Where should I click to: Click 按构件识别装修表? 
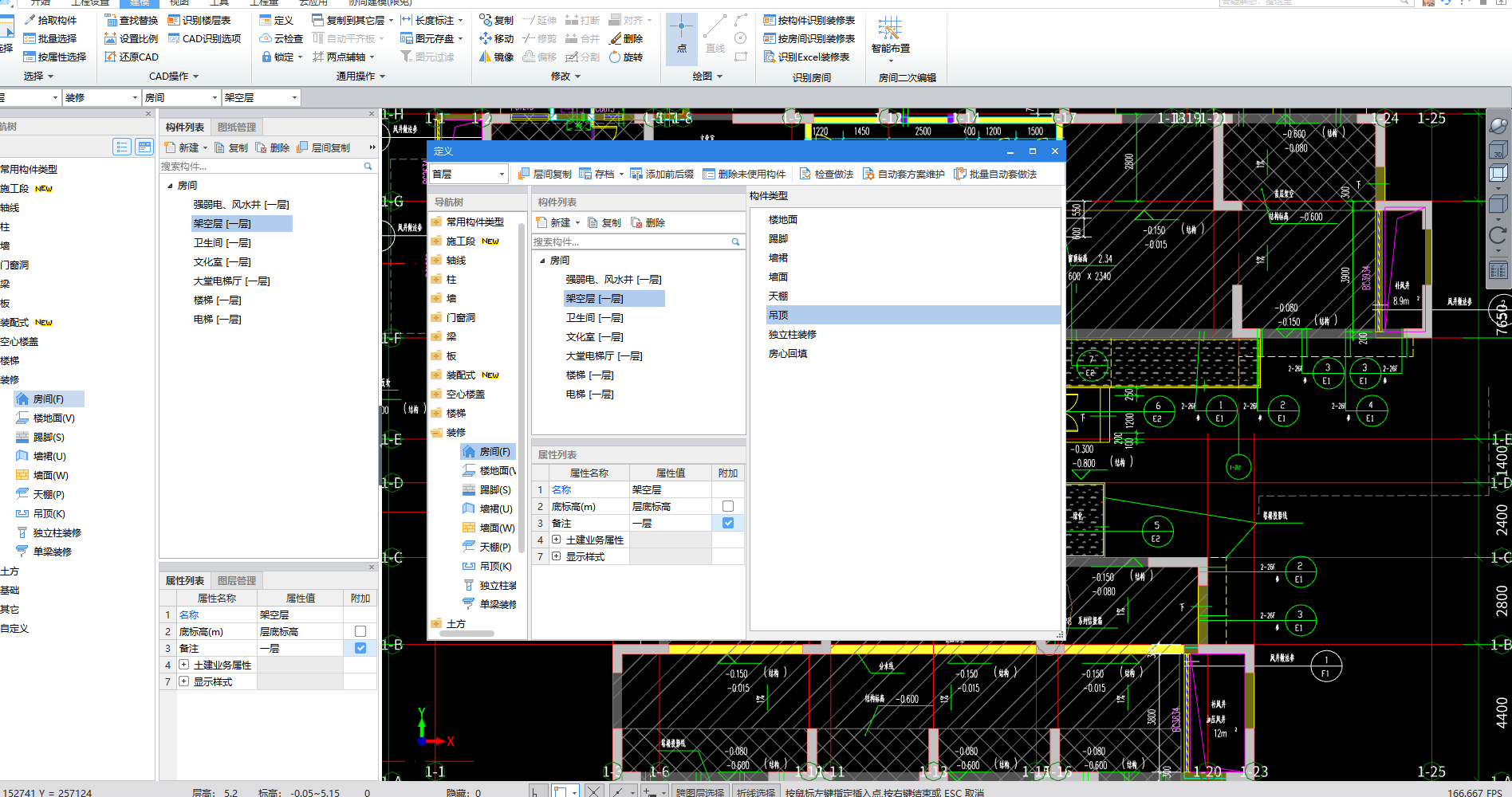pos(809,20)
